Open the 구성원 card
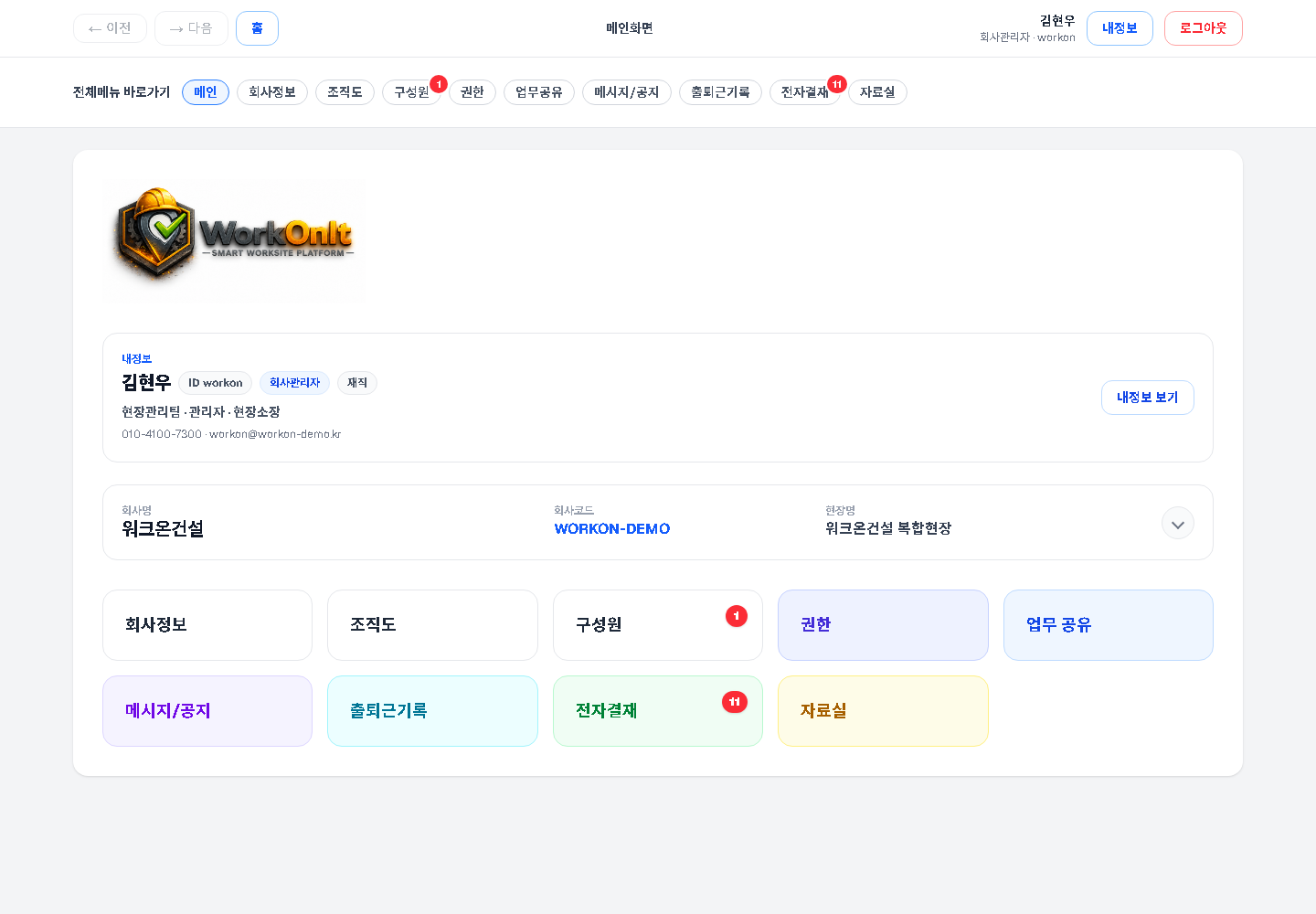 pos(658,625)
